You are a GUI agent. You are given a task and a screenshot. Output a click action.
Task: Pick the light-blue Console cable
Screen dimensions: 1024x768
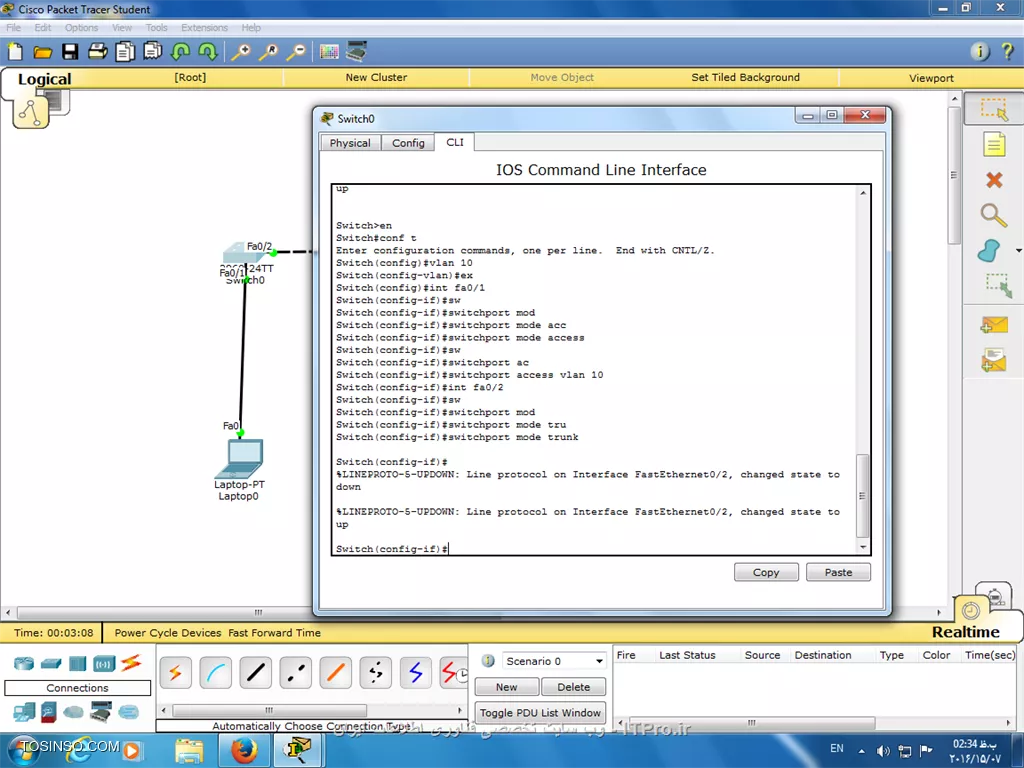215,673
